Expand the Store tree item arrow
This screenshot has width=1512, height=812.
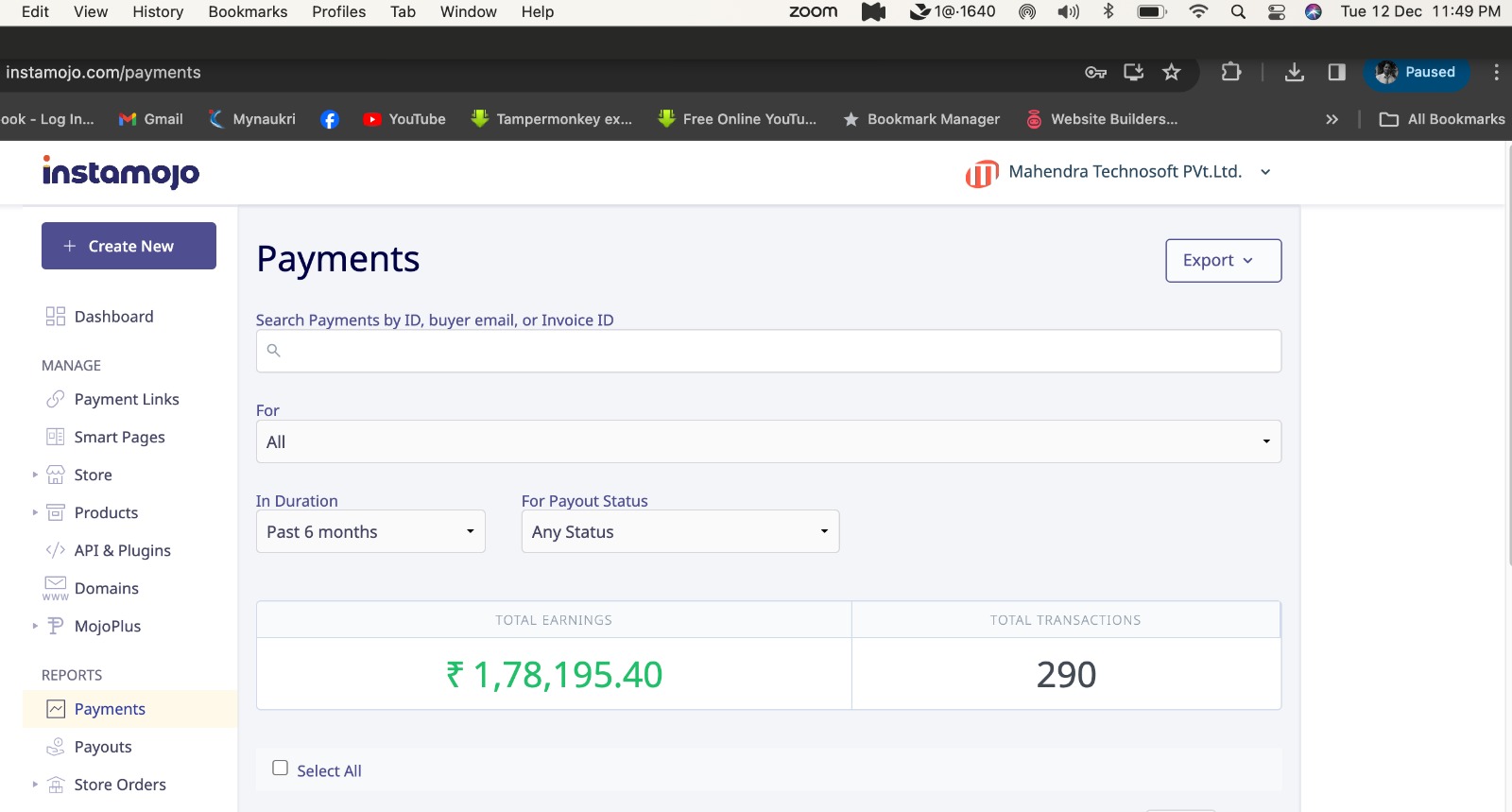click(35, 475)
